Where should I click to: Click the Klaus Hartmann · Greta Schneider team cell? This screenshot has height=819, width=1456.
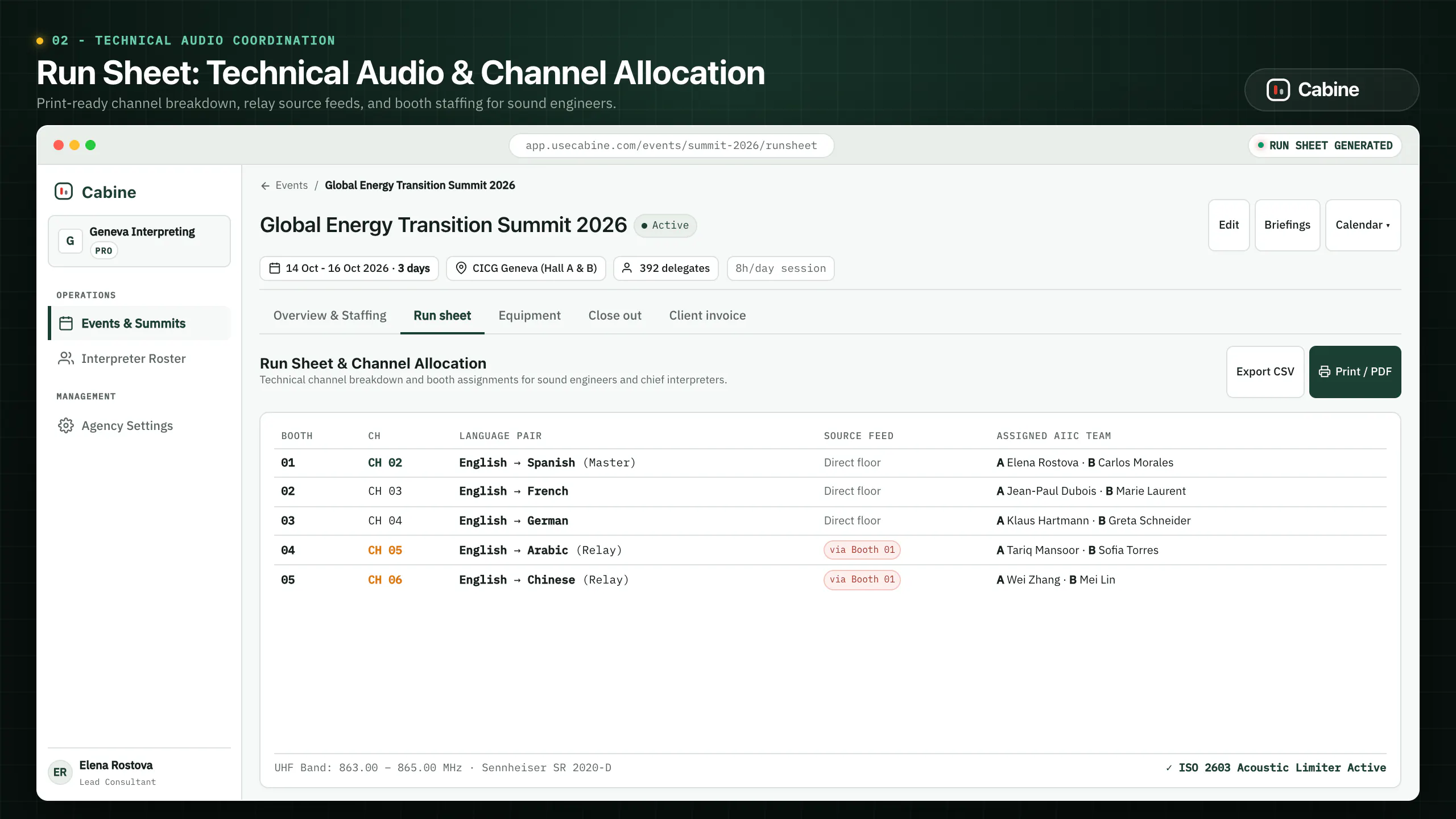click(x=1093, y=521)
